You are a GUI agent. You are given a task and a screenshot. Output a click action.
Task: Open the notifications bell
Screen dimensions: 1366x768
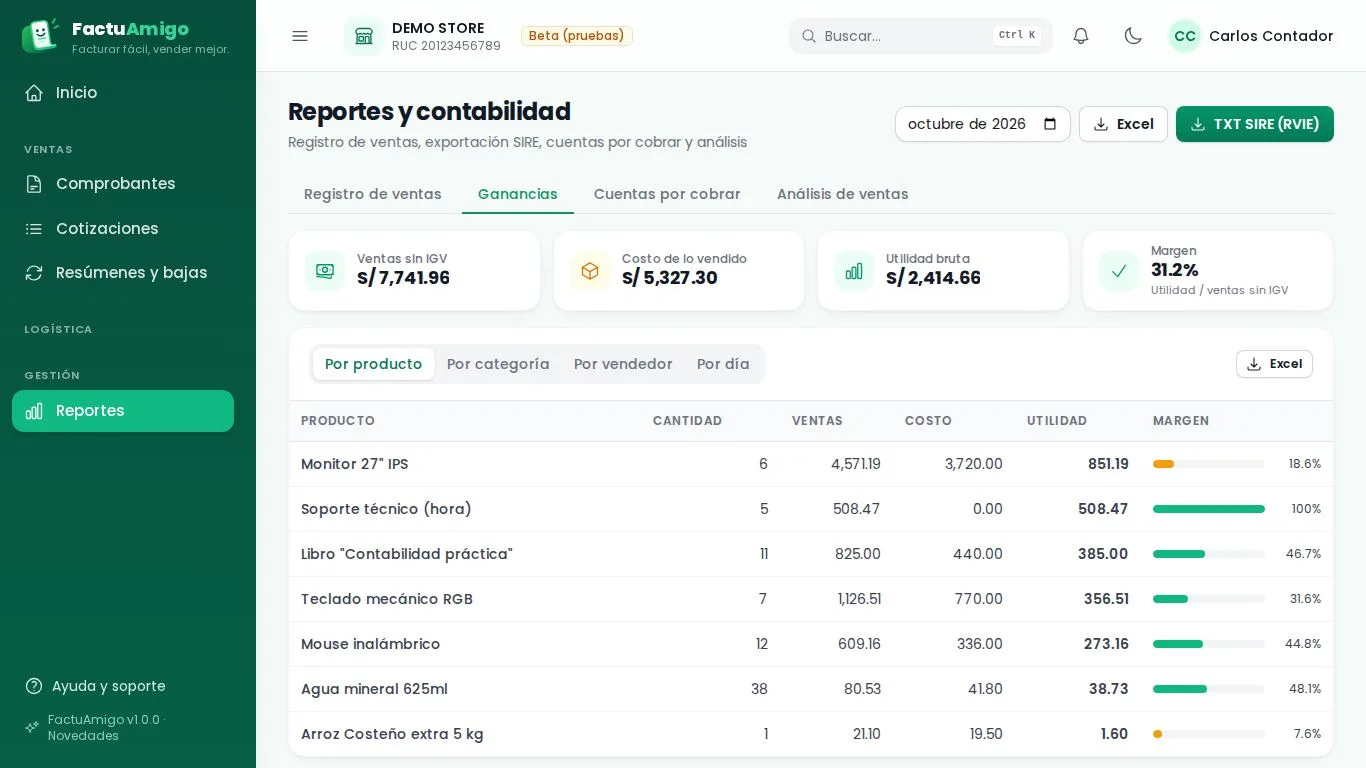(1081, 36)
